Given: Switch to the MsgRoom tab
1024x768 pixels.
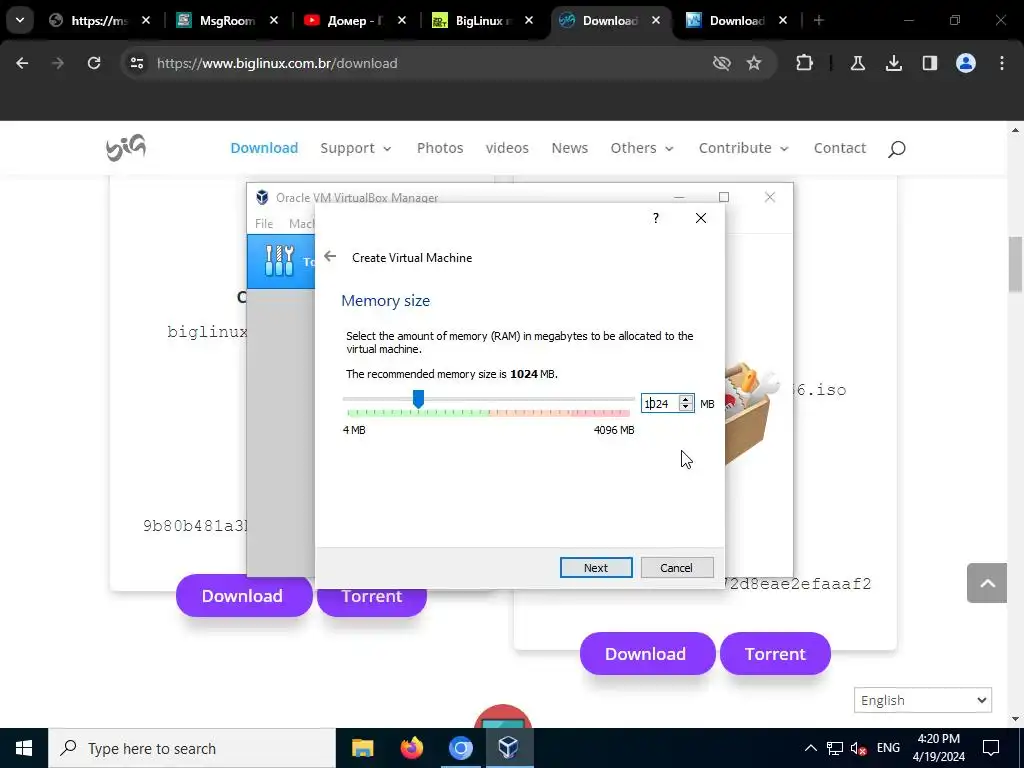Looking at the screenshot, I should click(227, 21).
